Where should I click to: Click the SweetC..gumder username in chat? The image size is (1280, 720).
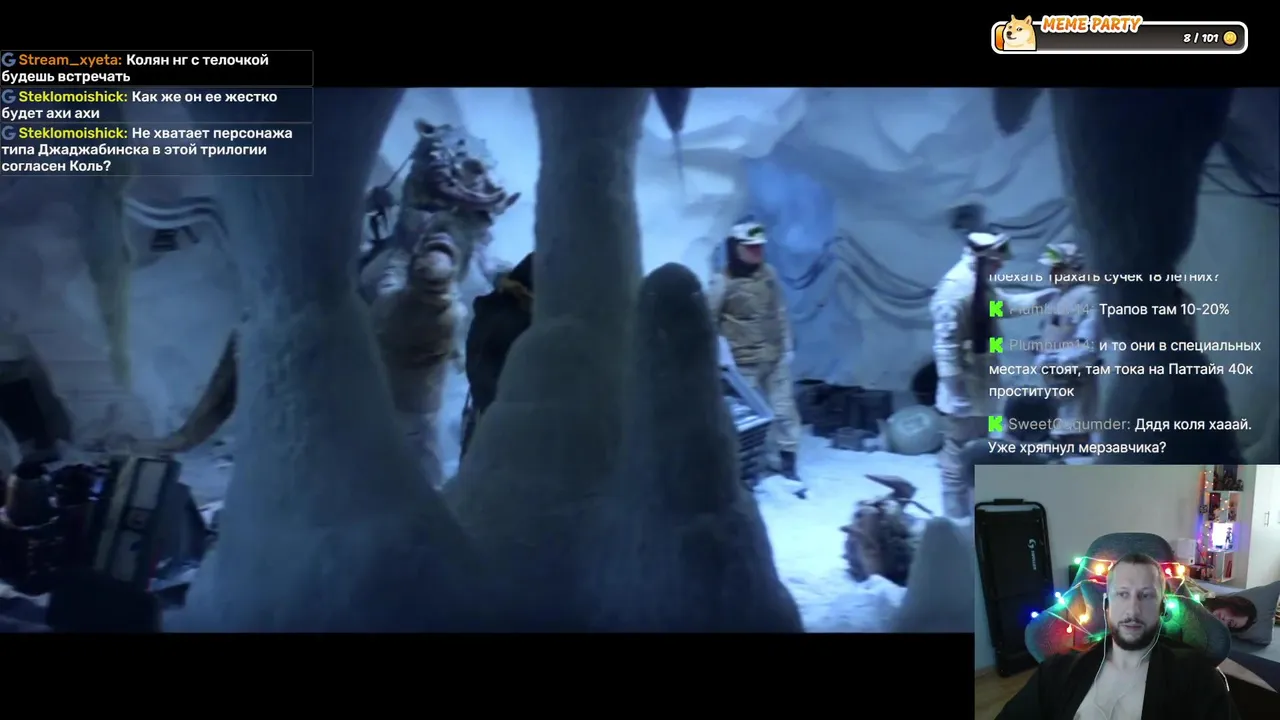click(1069, 424)
